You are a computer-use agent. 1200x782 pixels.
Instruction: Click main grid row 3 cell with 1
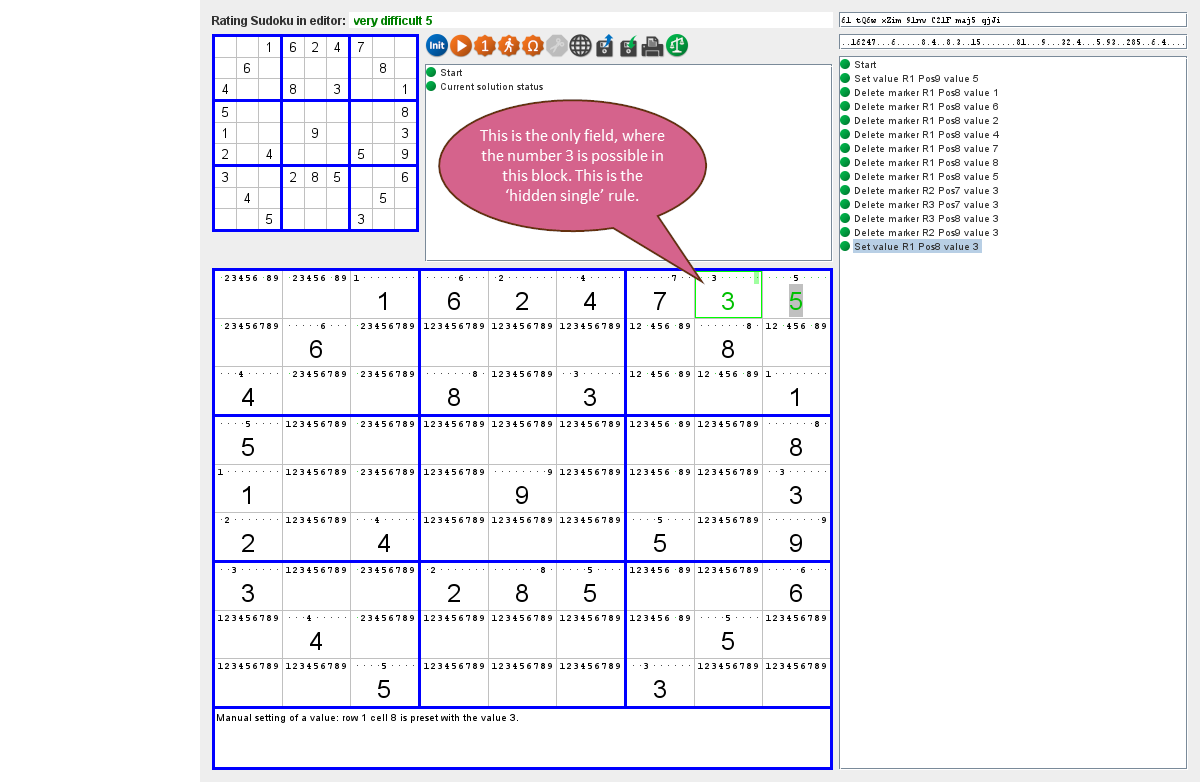[796, 390]
